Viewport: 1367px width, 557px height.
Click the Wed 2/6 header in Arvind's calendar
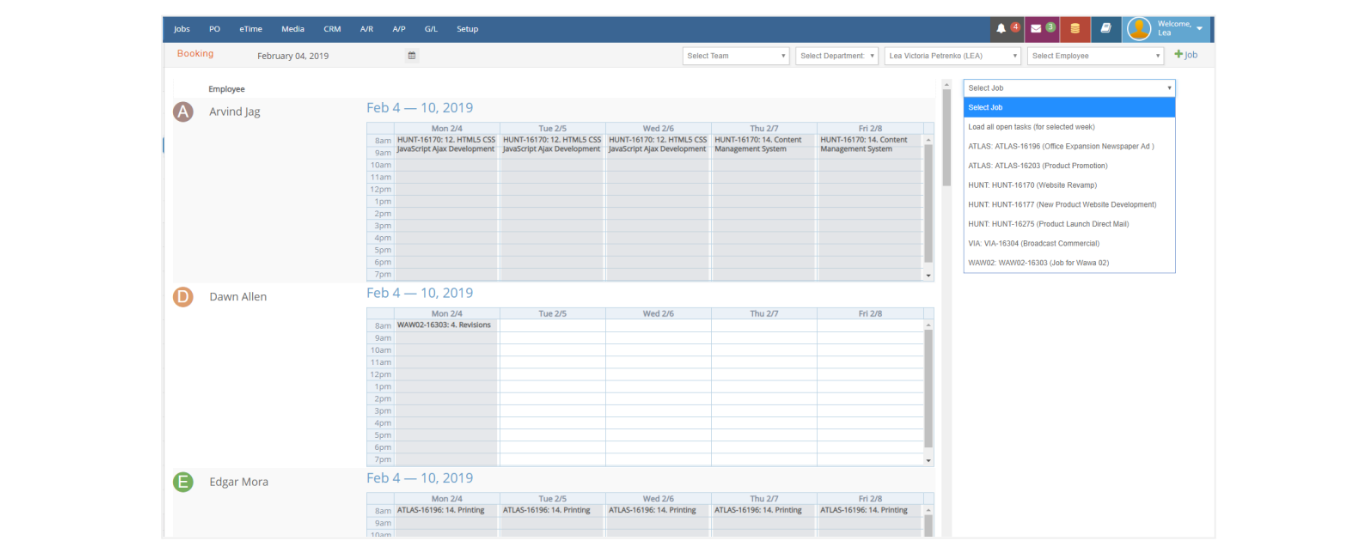coord(657,128)
